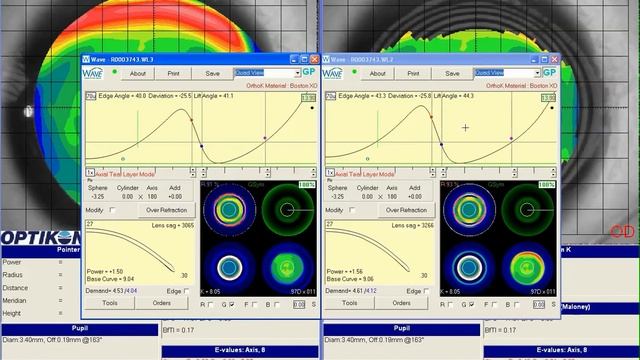The width and height of the screenshot is (640, 360).
Task: Click the Wave logo in the WL3 window
Action: pyautogui.click(x=93, y=73)
